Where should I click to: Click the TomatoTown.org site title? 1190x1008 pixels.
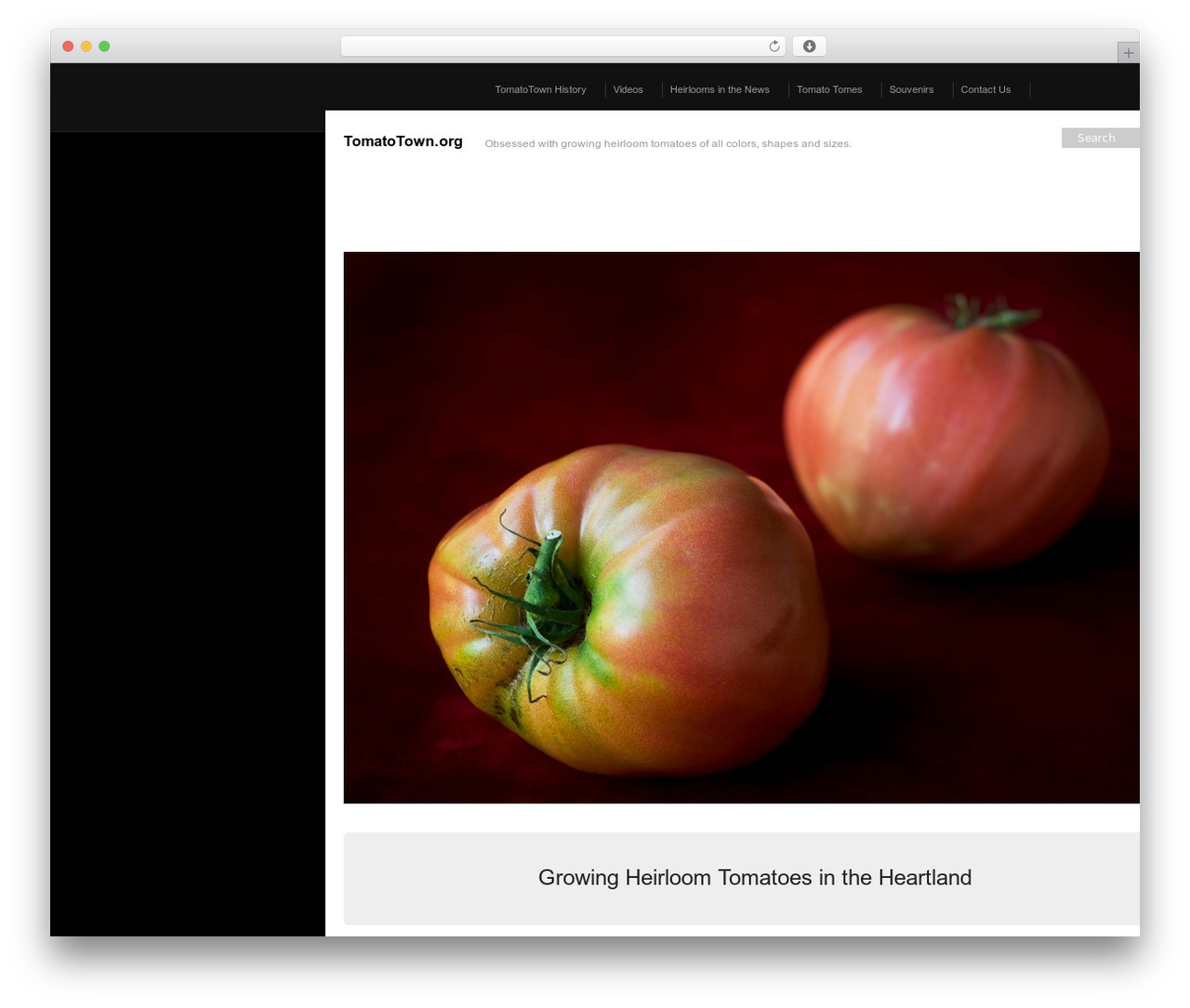403,141
